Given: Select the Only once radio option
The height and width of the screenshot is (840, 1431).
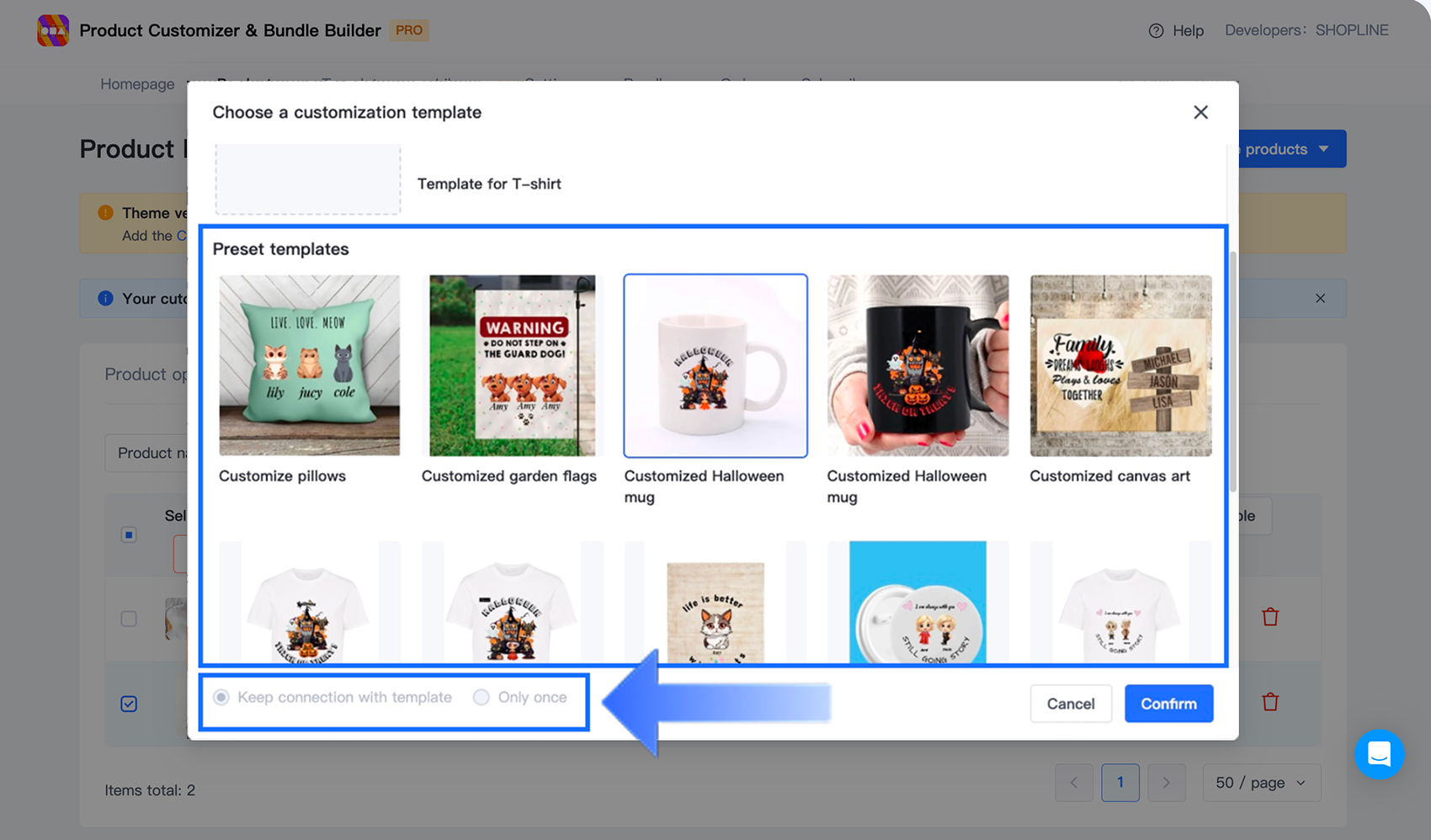Looking at the screenshot, I should [x=481, y=697].
